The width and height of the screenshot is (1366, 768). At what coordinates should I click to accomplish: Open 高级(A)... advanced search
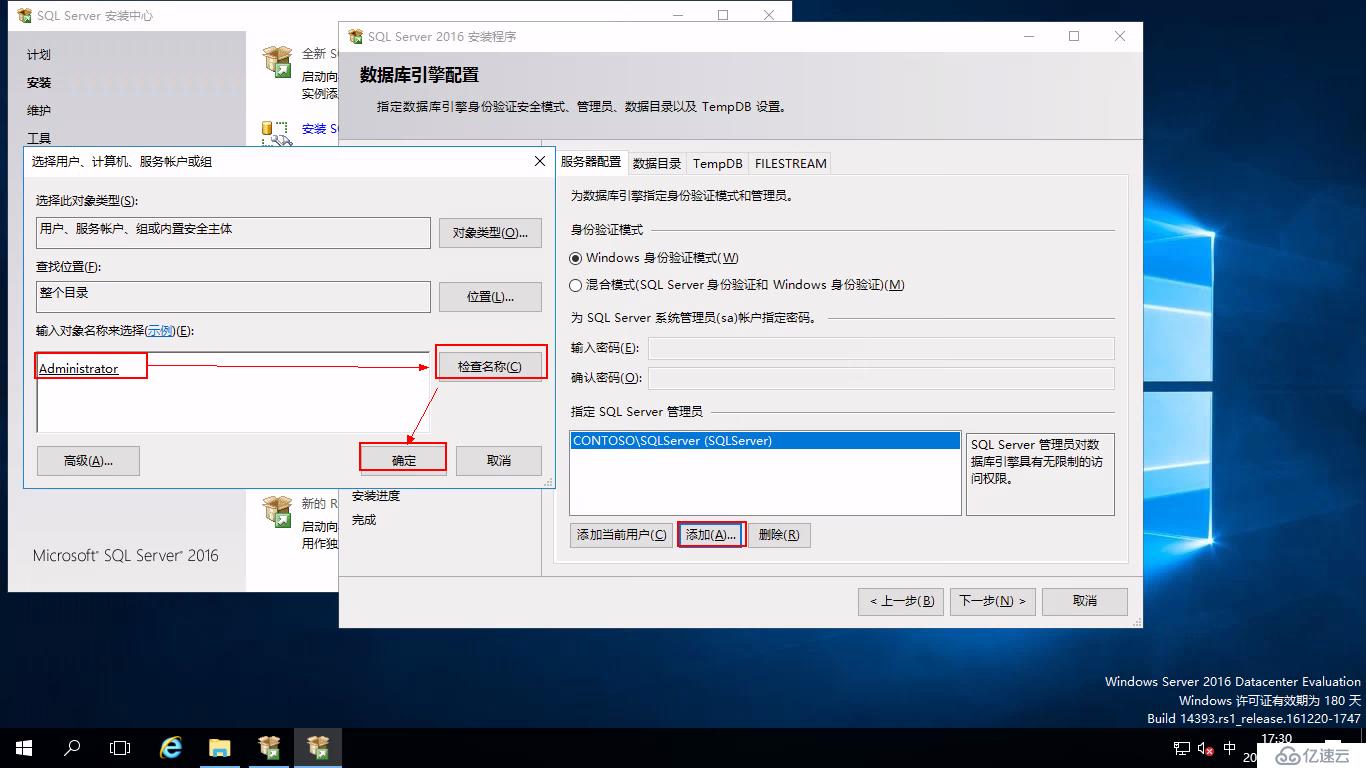click(88, 461)
